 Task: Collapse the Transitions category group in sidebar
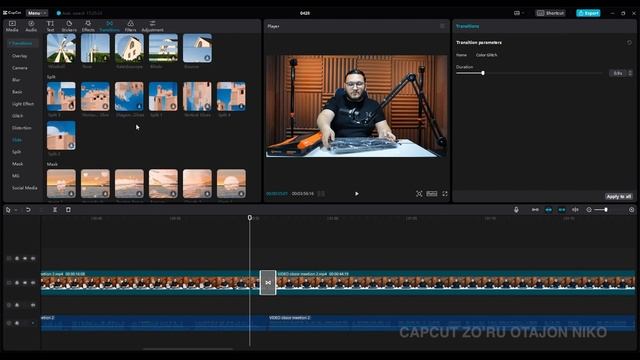(x=22, y=43)
